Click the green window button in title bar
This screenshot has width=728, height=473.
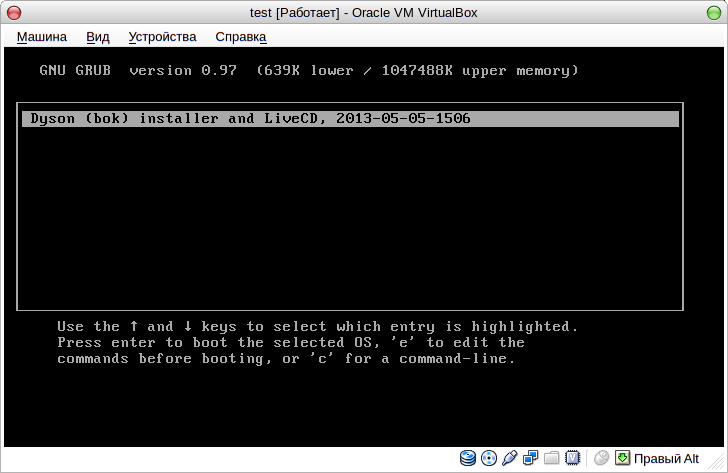pyautogui.click(x=714, y=13)
